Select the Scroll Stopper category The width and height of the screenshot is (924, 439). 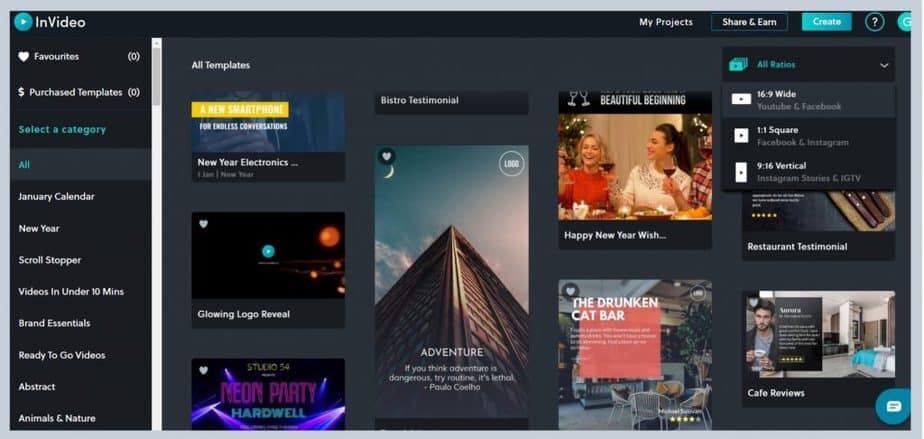[x=80, y=260]
